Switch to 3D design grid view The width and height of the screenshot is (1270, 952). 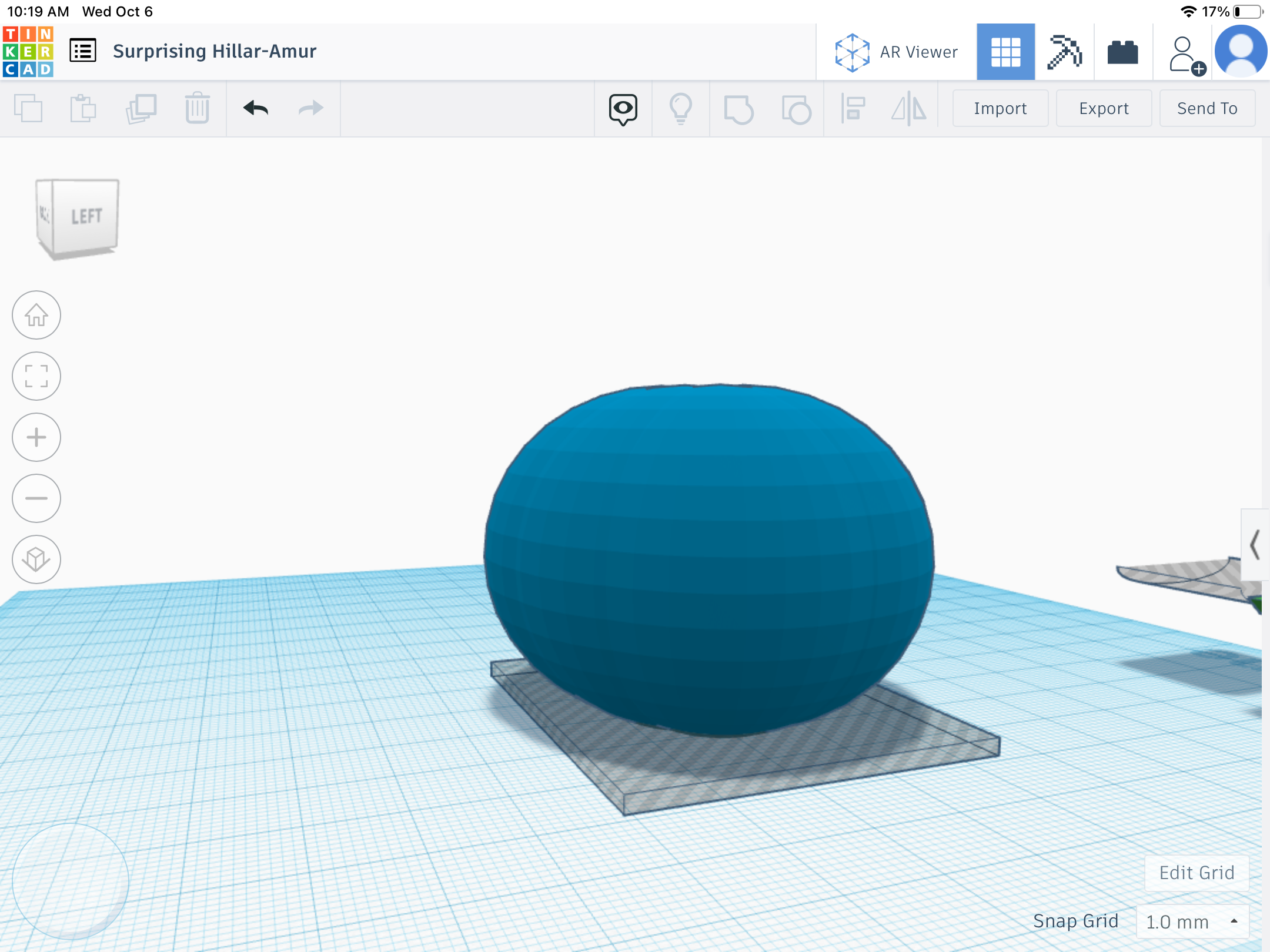click(1005, 52)
